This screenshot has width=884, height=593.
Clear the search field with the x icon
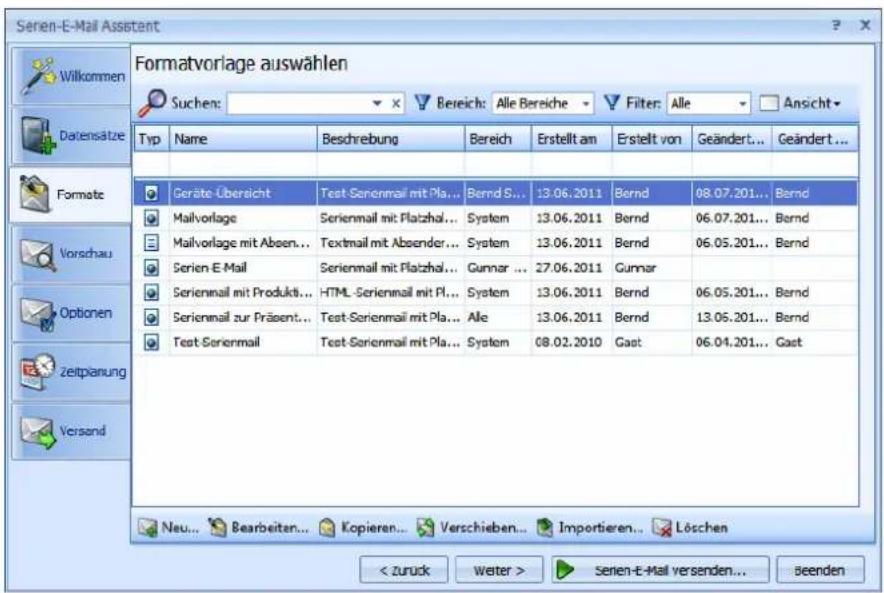[x=396, y=103]
